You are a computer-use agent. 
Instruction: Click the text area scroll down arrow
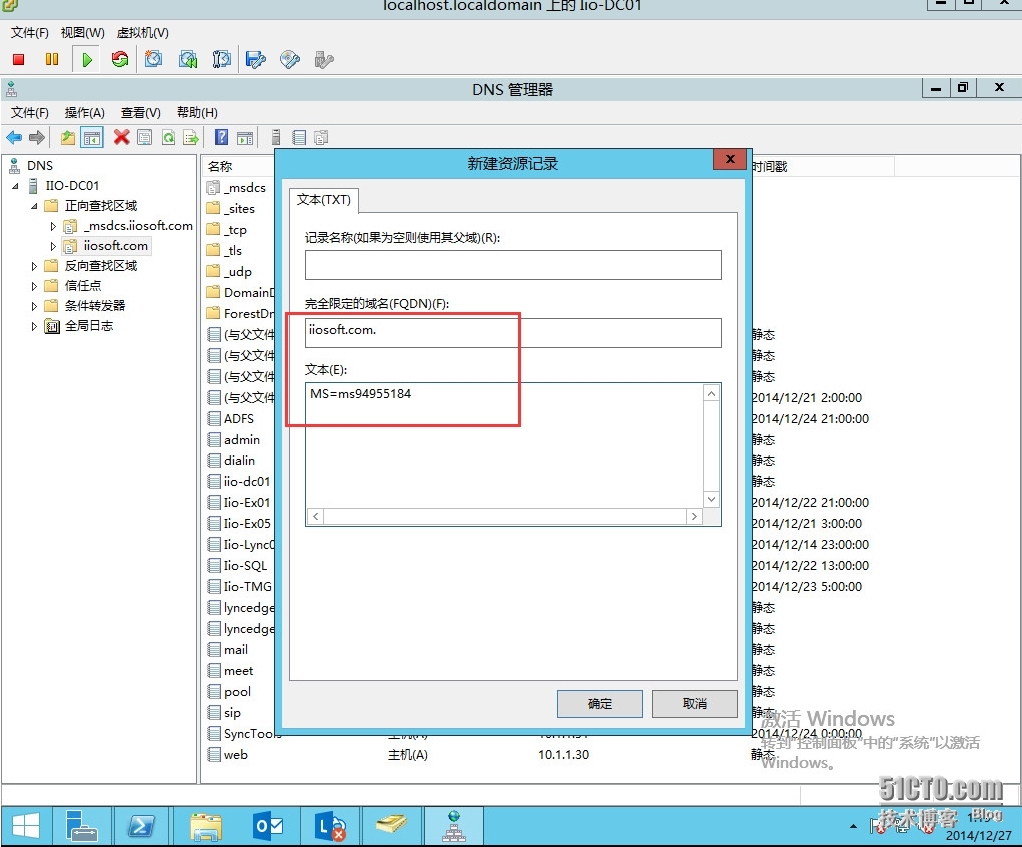[712, 499]
